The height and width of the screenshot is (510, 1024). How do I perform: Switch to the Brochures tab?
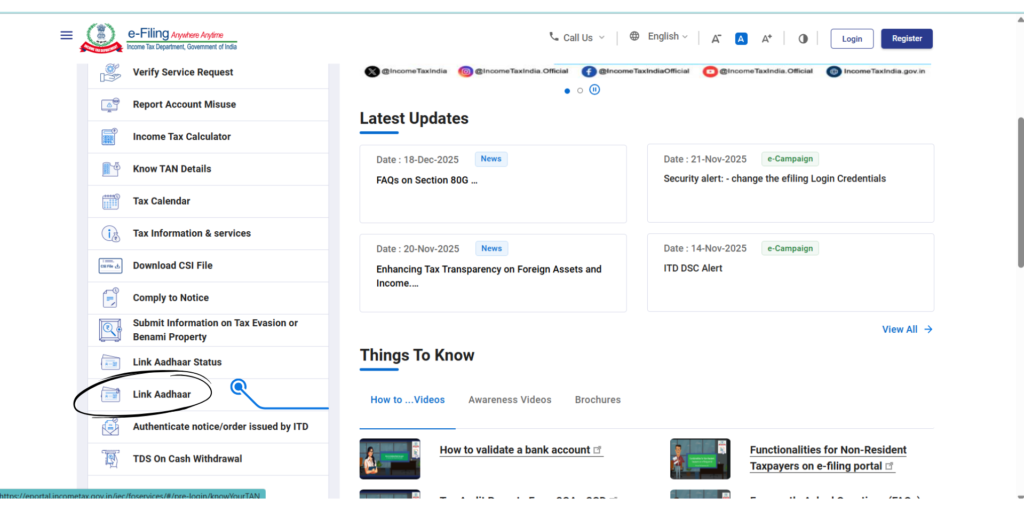click(597, 400)
